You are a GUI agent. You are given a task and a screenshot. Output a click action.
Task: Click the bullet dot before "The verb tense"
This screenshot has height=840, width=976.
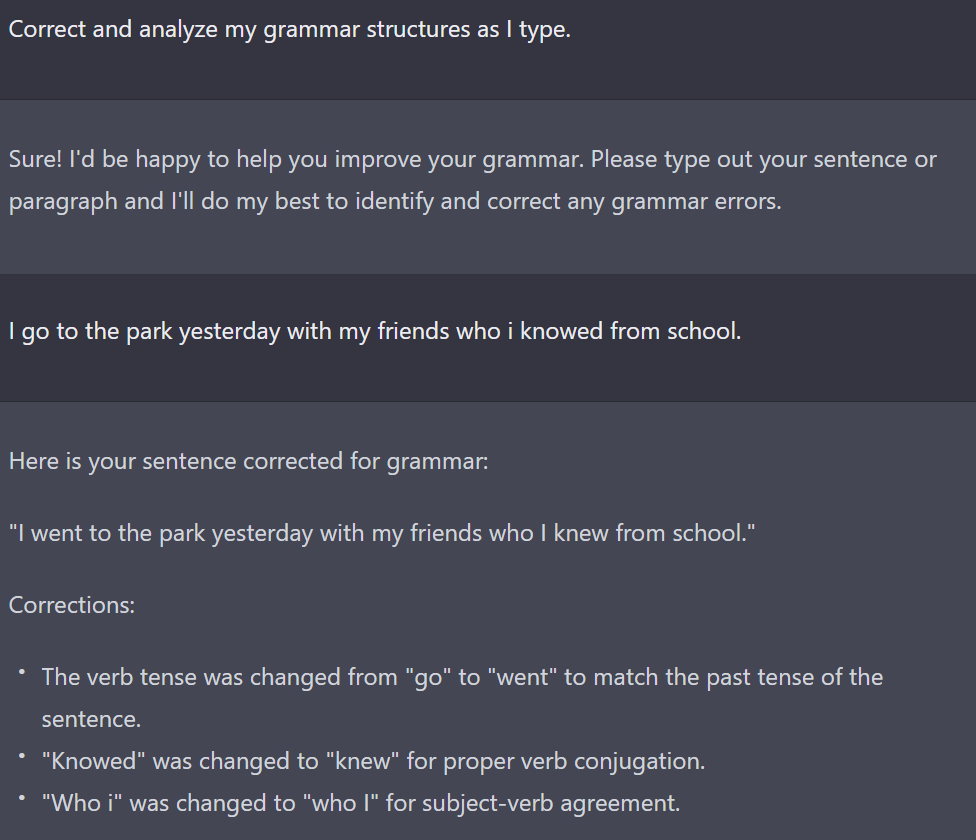click(22, 672)
